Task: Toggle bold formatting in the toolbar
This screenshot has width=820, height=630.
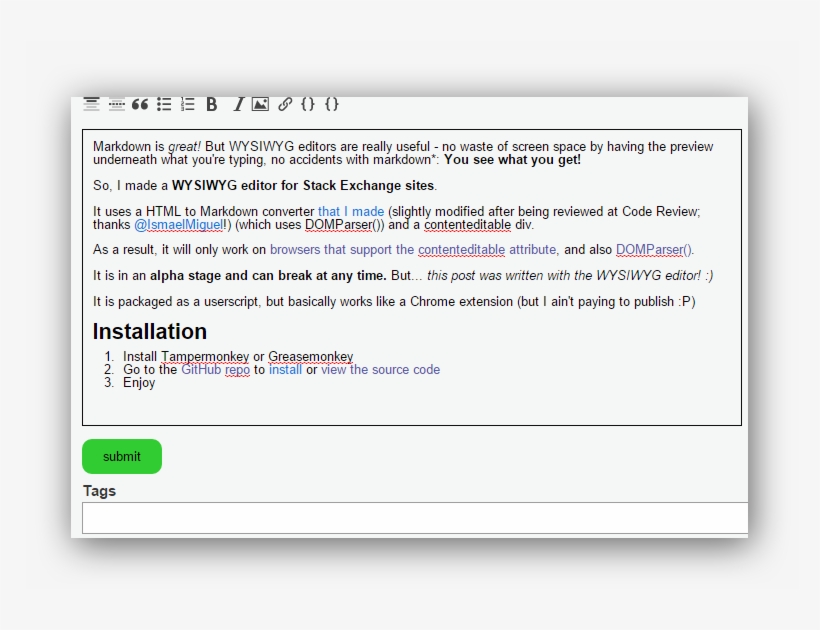Action: (x=211, y=104)
